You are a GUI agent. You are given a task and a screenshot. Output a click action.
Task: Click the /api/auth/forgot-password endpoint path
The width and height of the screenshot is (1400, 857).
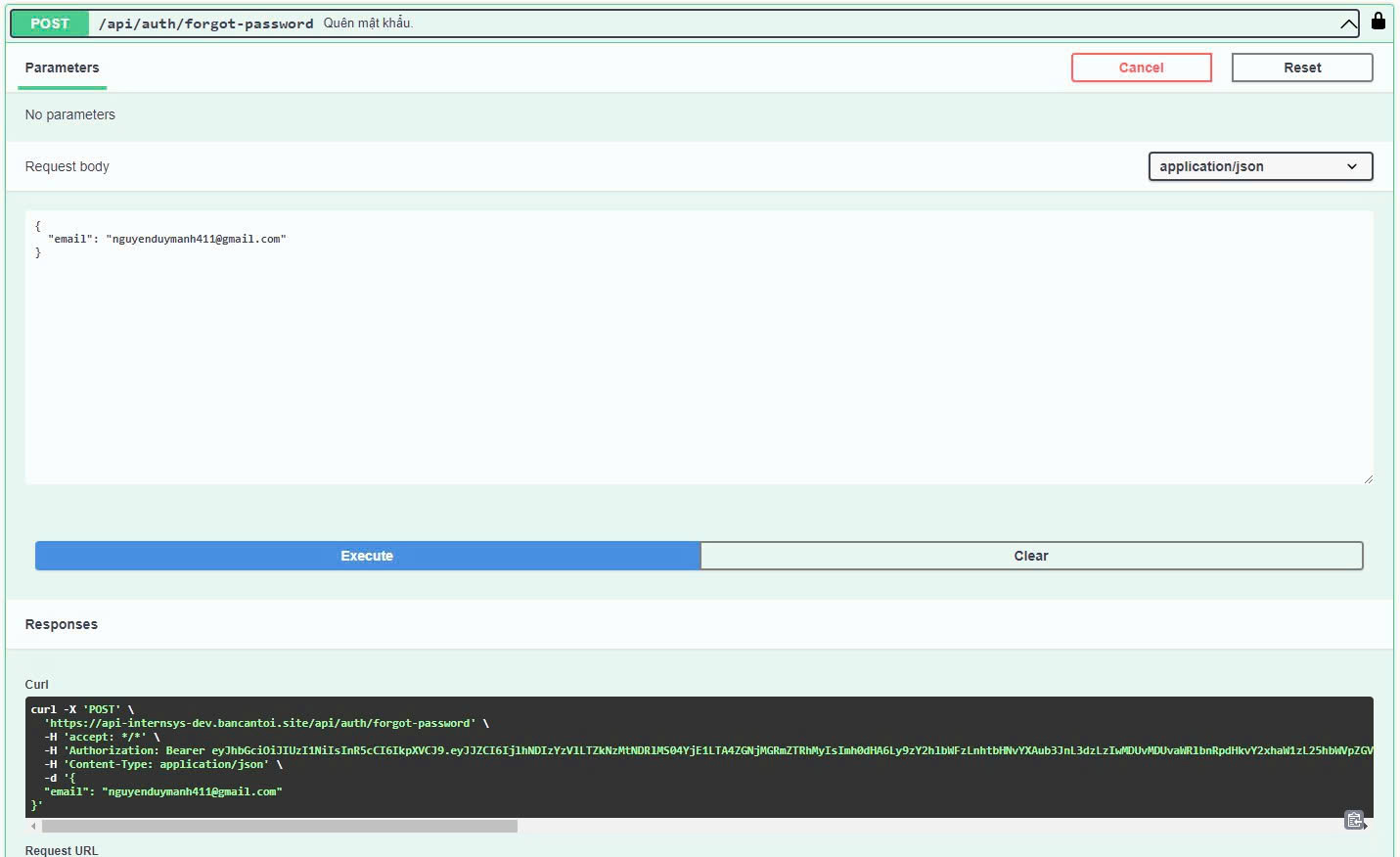click(205, 23)
